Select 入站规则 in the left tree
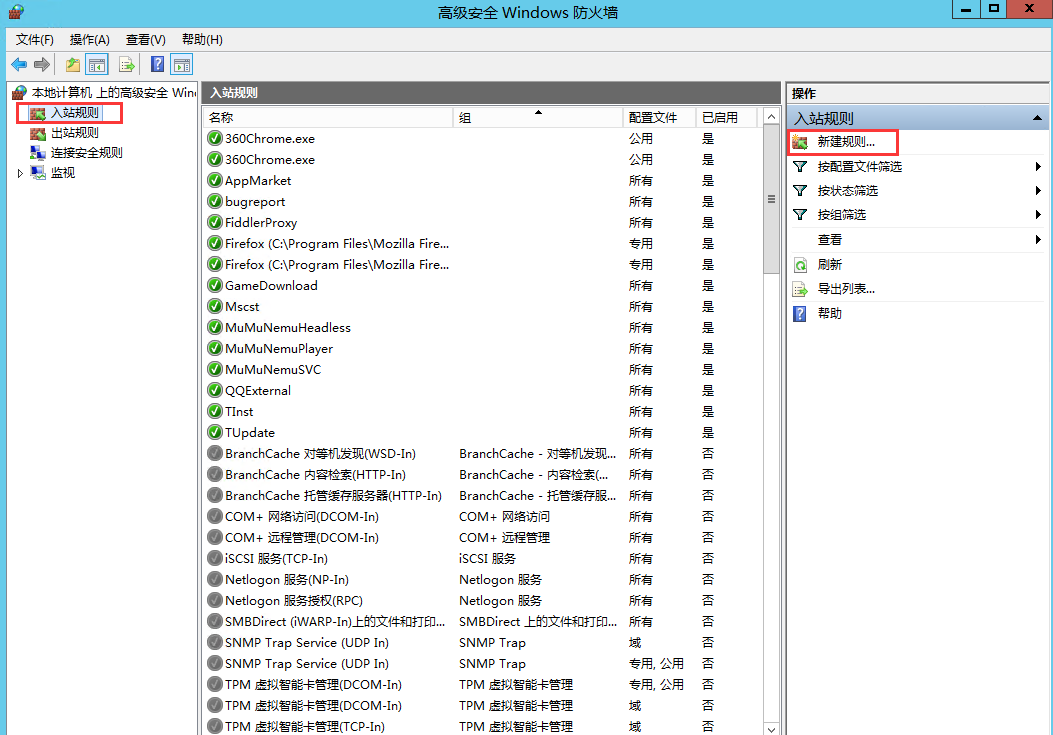Screen dimensions: 1053x735 [75, 114]
